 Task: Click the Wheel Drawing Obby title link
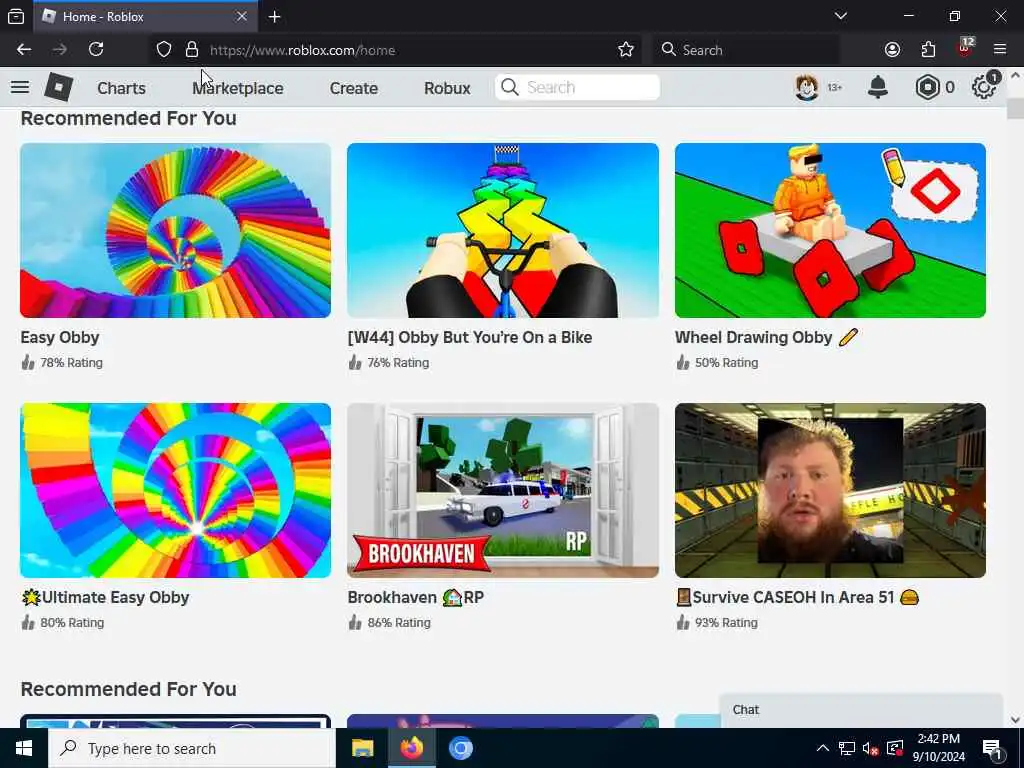pos(766,338)
